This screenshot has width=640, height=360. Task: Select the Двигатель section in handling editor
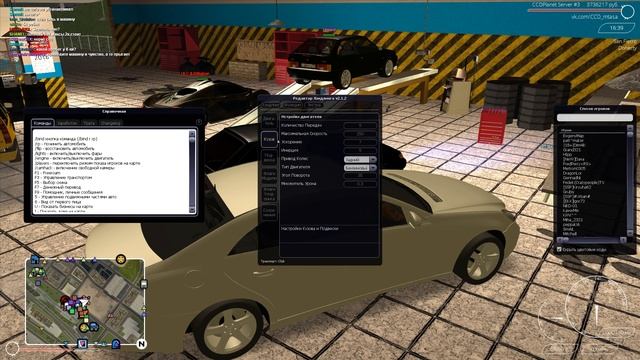[x=269, y=120]
